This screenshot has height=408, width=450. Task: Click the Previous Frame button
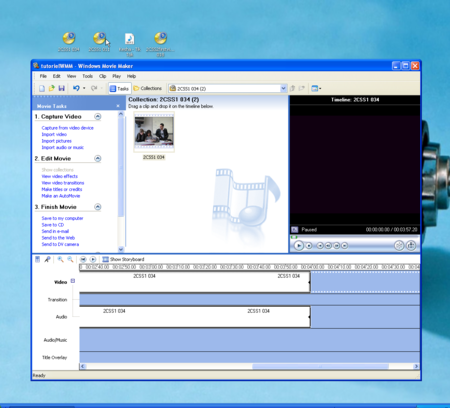[328, 246]
